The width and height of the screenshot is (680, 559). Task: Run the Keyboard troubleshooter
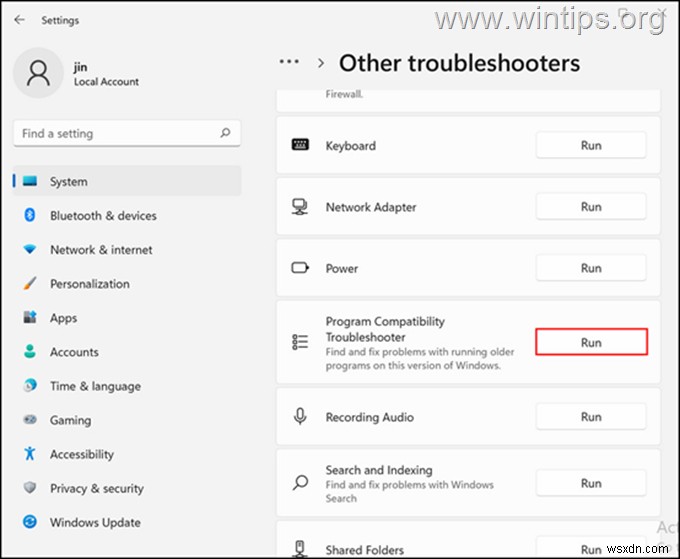tap(591, 145)
